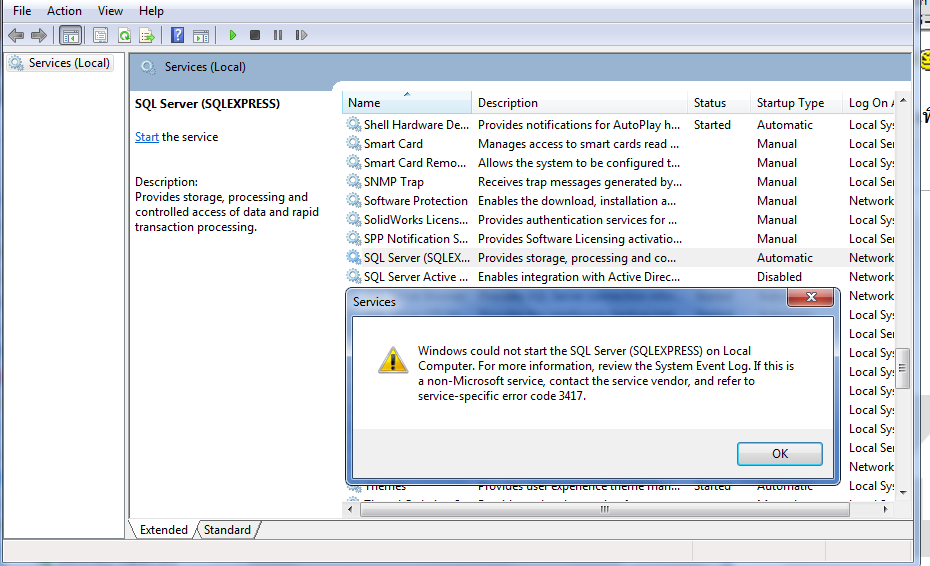Viewport: 930px width, 566px height.
Task: Select Services (Local) in console tree
Action: [60, 63]
